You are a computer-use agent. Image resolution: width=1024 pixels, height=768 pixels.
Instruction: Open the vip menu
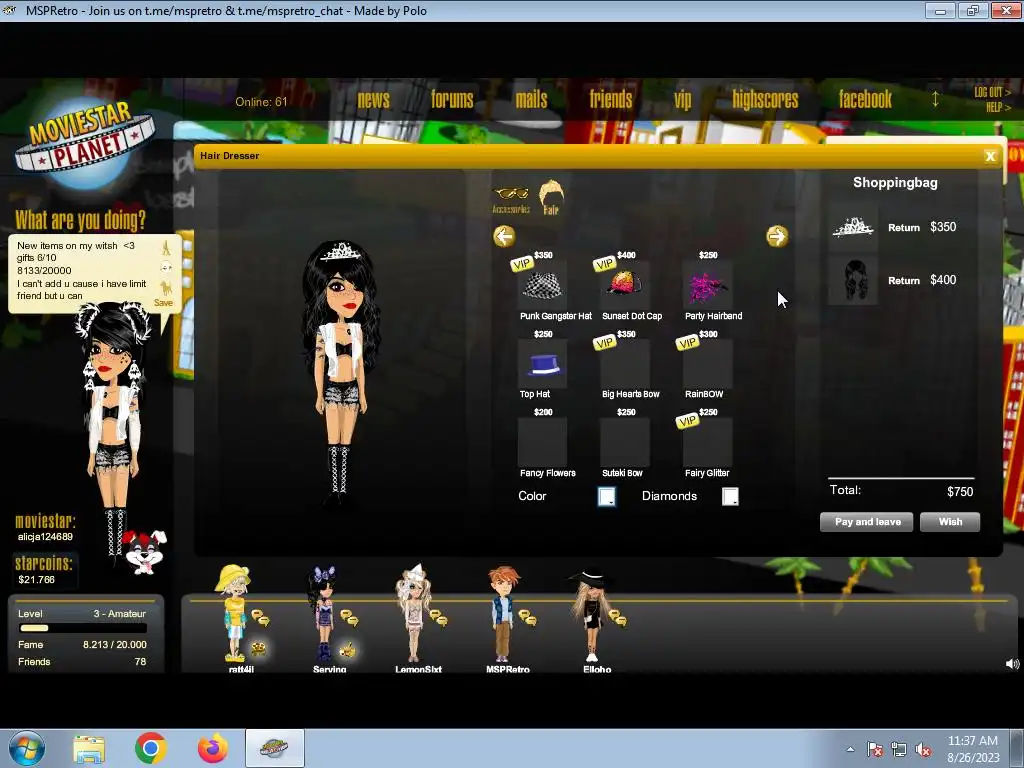(682, 100)
